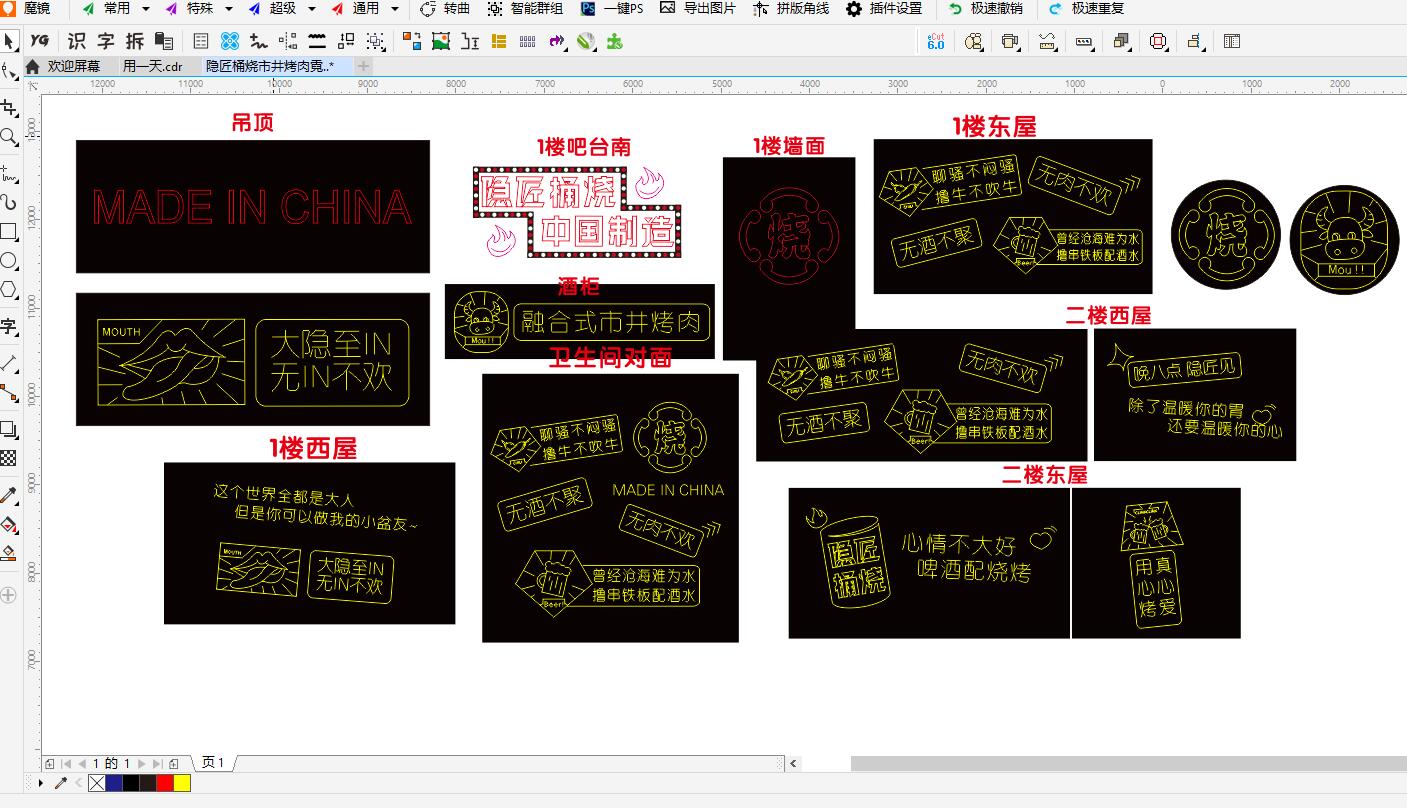Choose the Freehand drawing tool

(9, 173)
